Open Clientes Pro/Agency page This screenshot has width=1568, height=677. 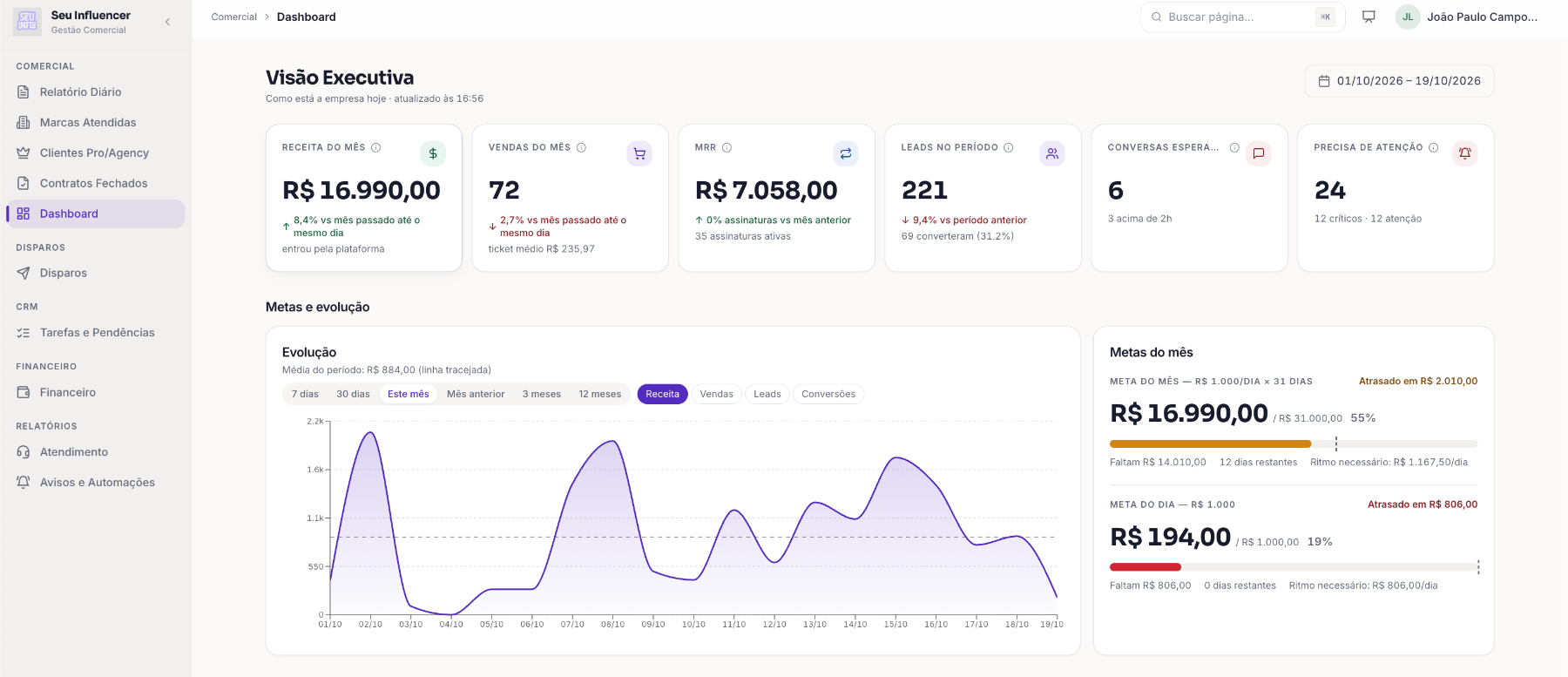pos(96,152)
